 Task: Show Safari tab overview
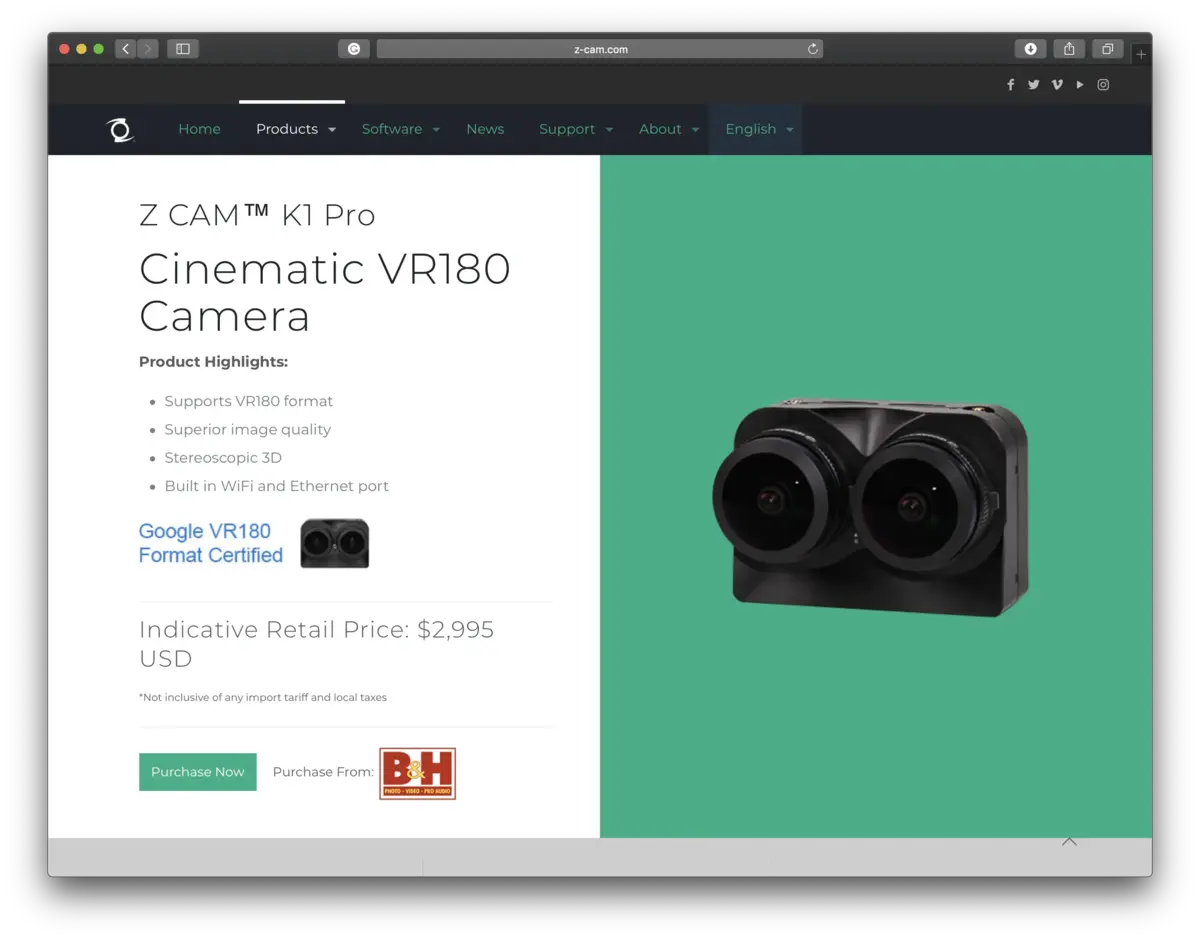coord(1108,49)
